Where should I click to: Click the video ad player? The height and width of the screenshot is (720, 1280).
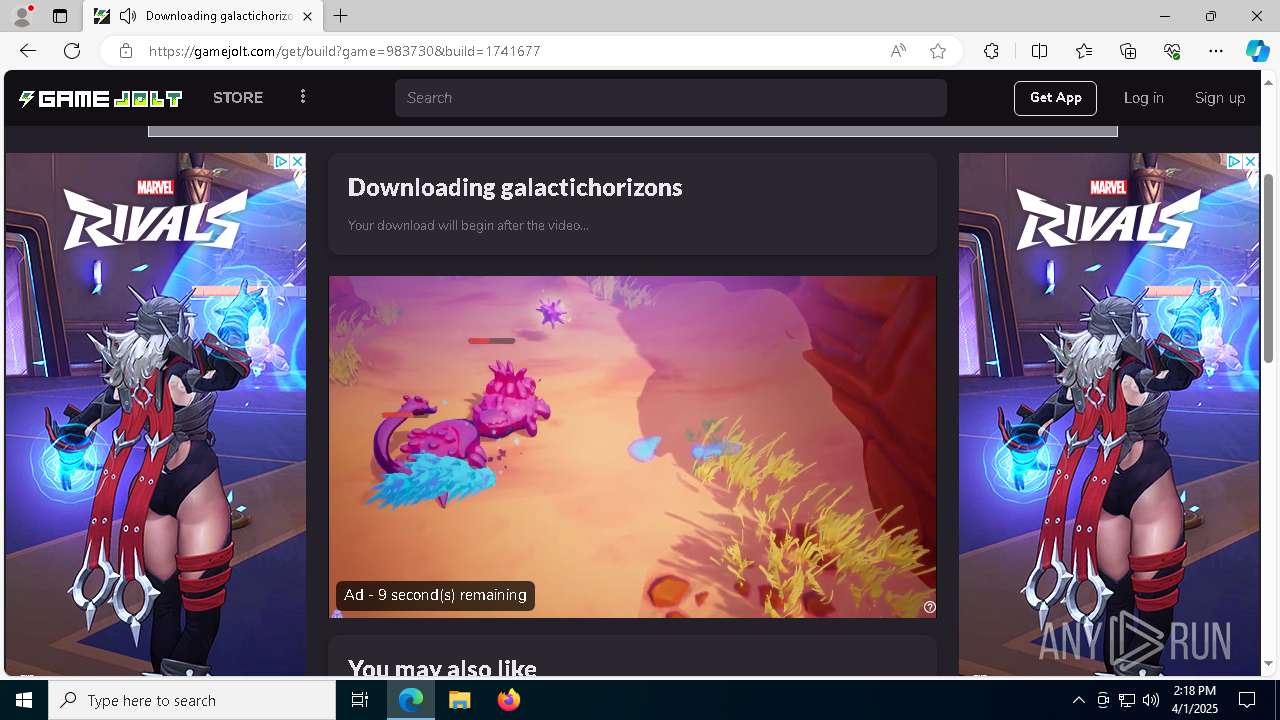pyautogui.click(x=633, y=447)
